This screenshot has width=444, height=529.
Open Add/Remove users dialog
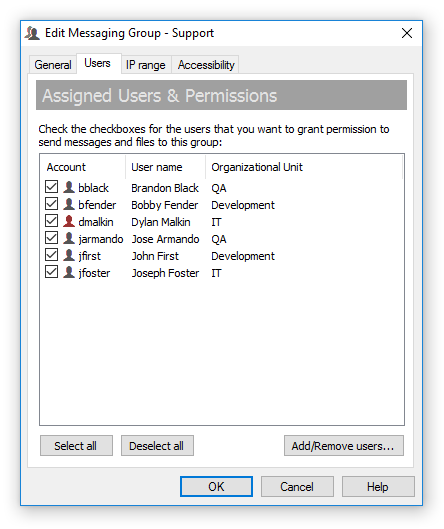click(343, 446)
